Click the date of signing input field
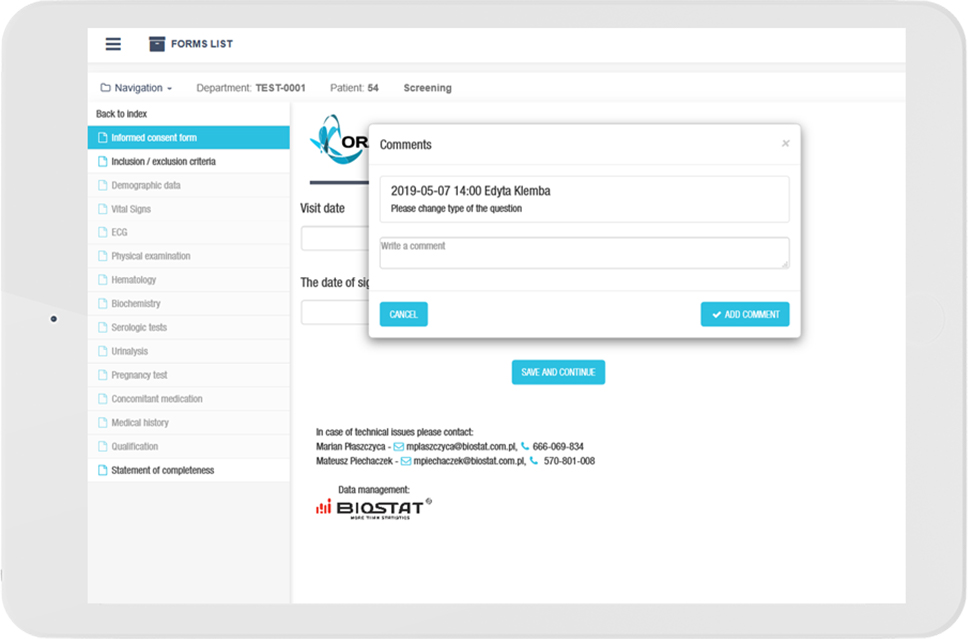 click(335, 312)
